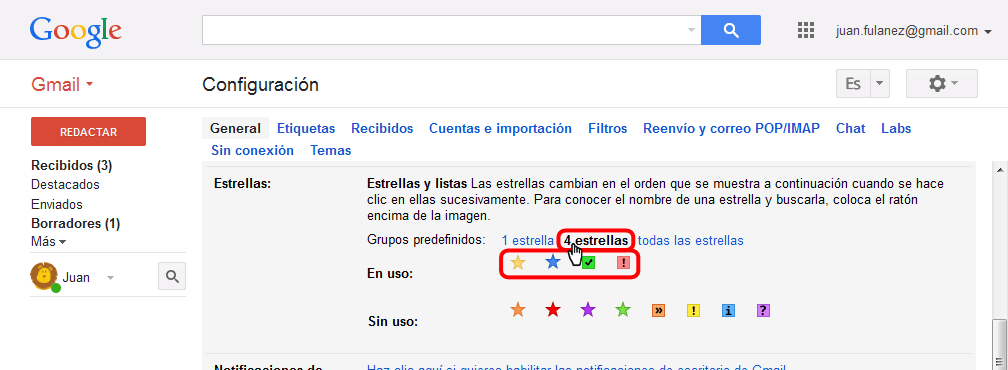1008x370 pixels.
Task: Open the Recibidos settings tab
Action: pos(382,128)
